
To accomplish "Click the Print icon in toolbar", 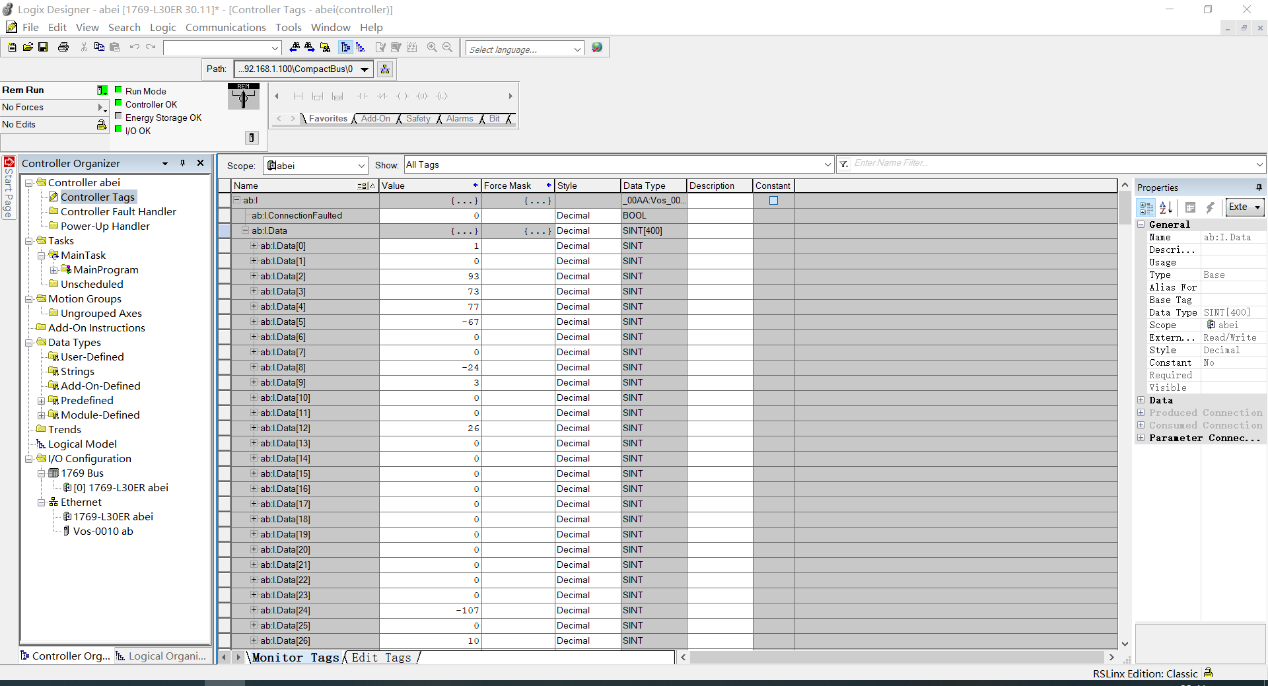I will pos(63,47).
